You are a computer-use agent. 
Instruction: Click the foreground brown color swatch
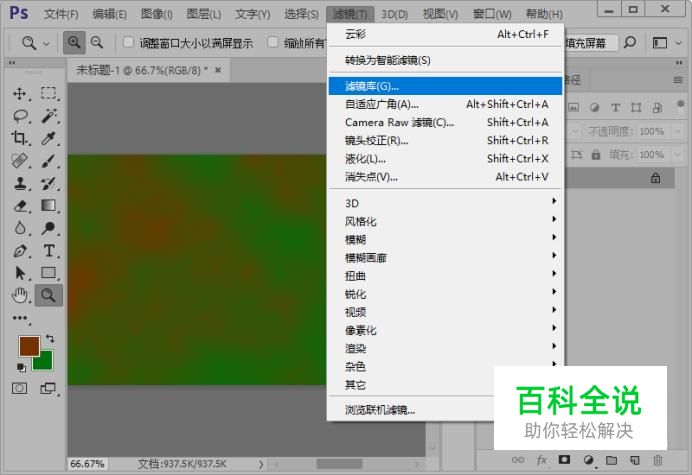pos(28,345)
